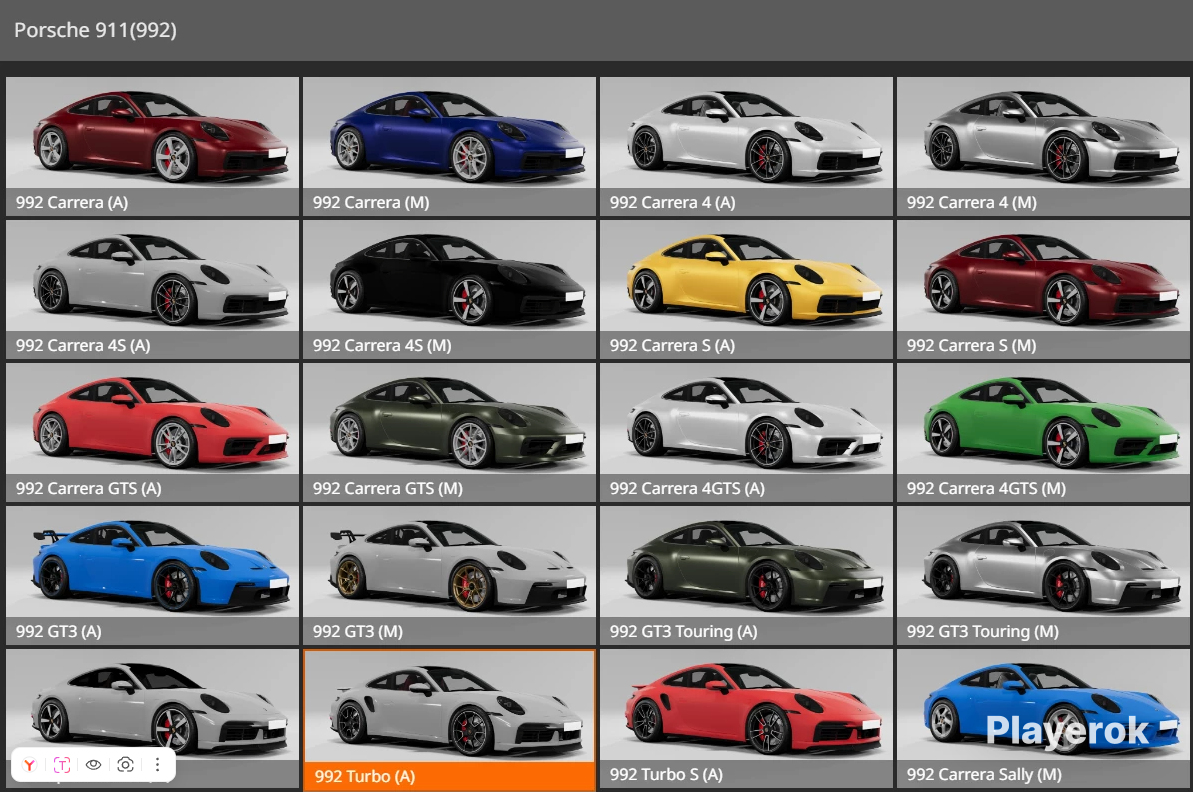This screenshot has height=792, width=1193.
Task: Click the Yandex logo icon in floating toolbar
Action: (x=31, y=765)
